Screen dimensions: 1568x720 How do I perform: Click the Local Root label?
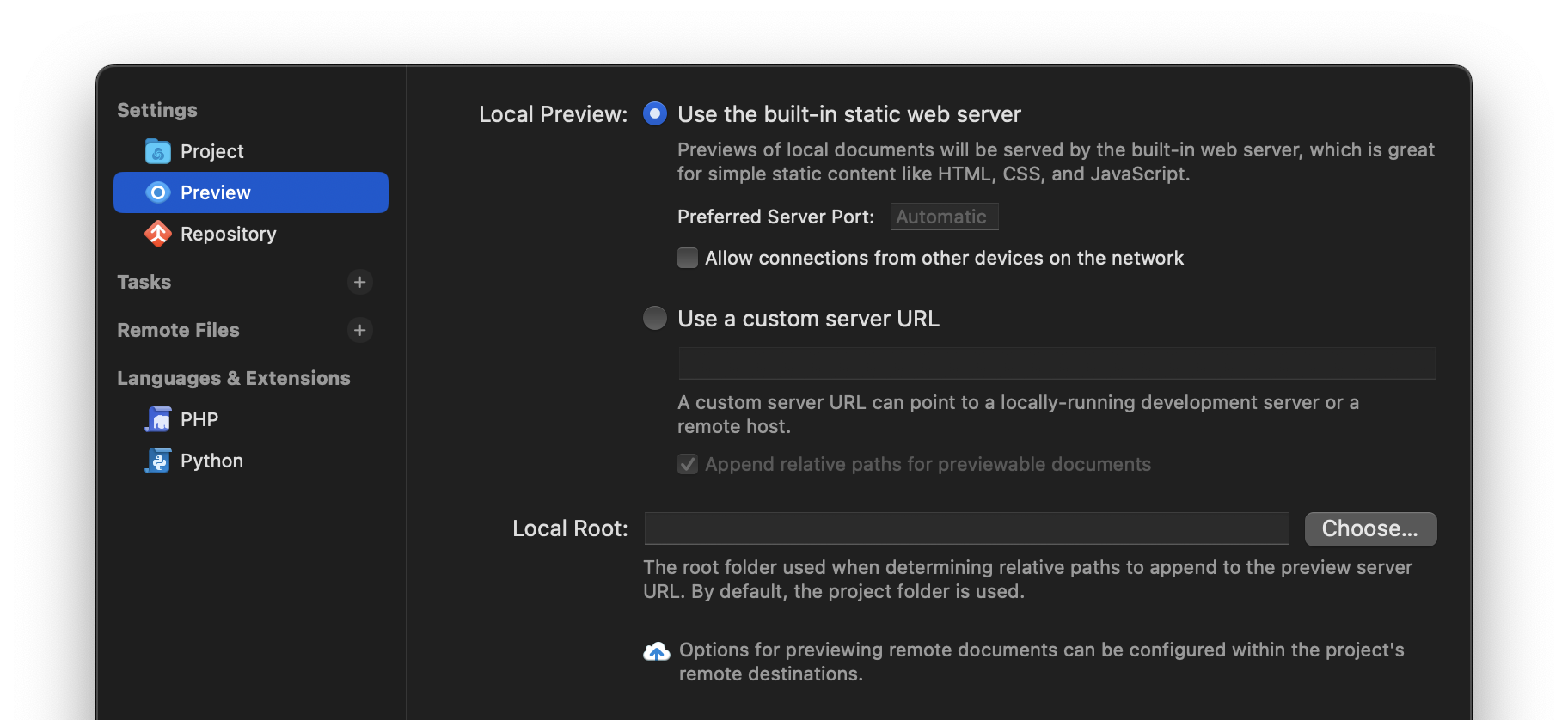pos(570,528)
